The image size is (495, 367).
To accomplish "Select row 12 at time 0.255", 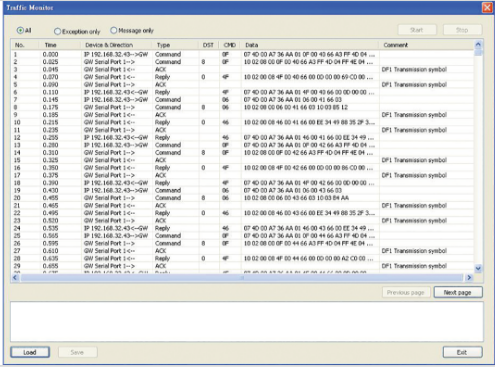I will pos(243,137).
